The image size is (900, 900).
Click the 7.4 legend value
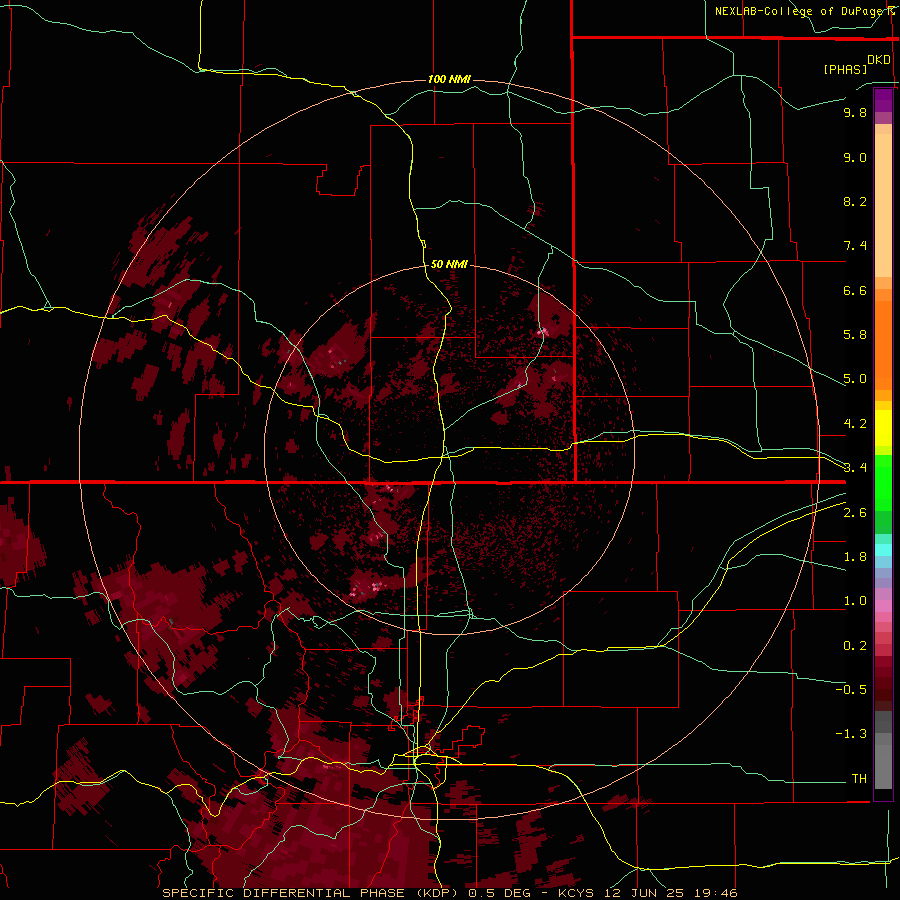[x=855, y=246]
